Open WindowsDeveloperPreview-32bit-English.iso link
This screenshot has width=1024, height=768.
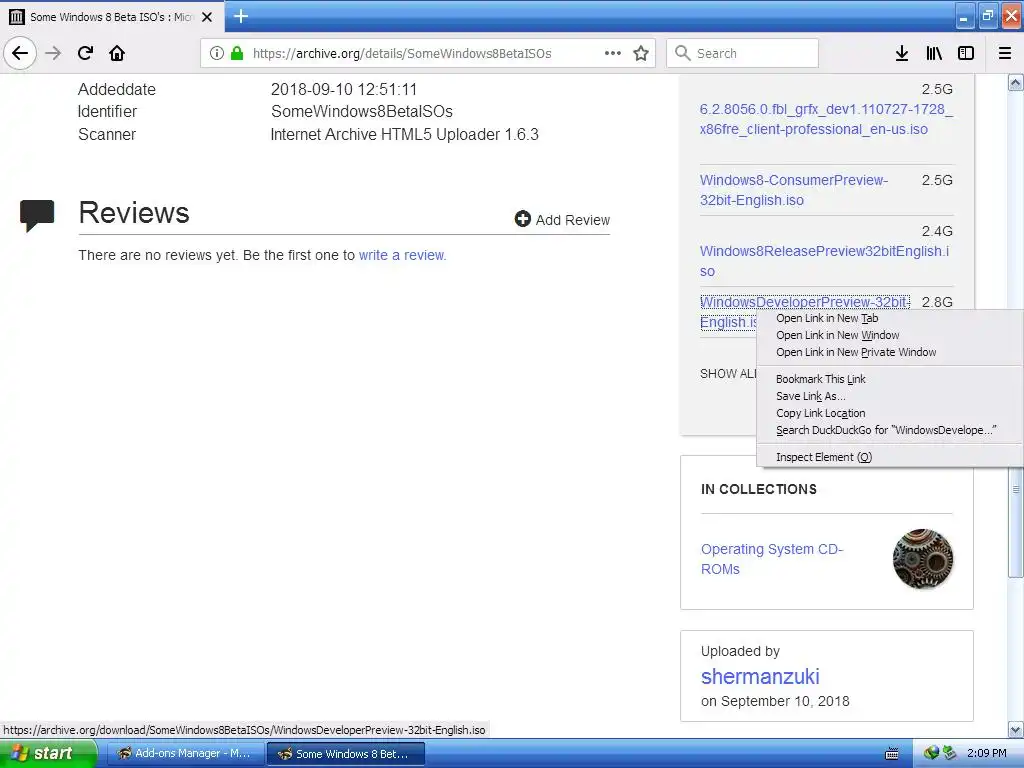tap(805, 302)
